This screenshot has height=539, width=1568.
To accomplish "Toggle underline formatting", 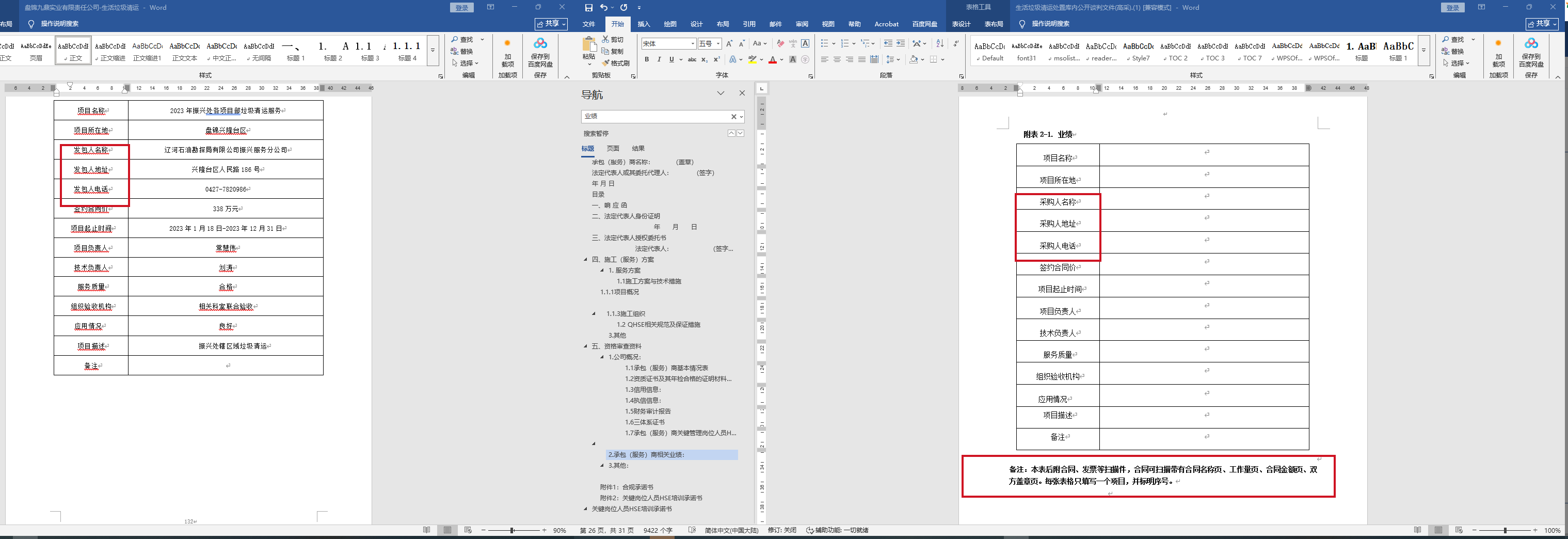I will (671, 60).
